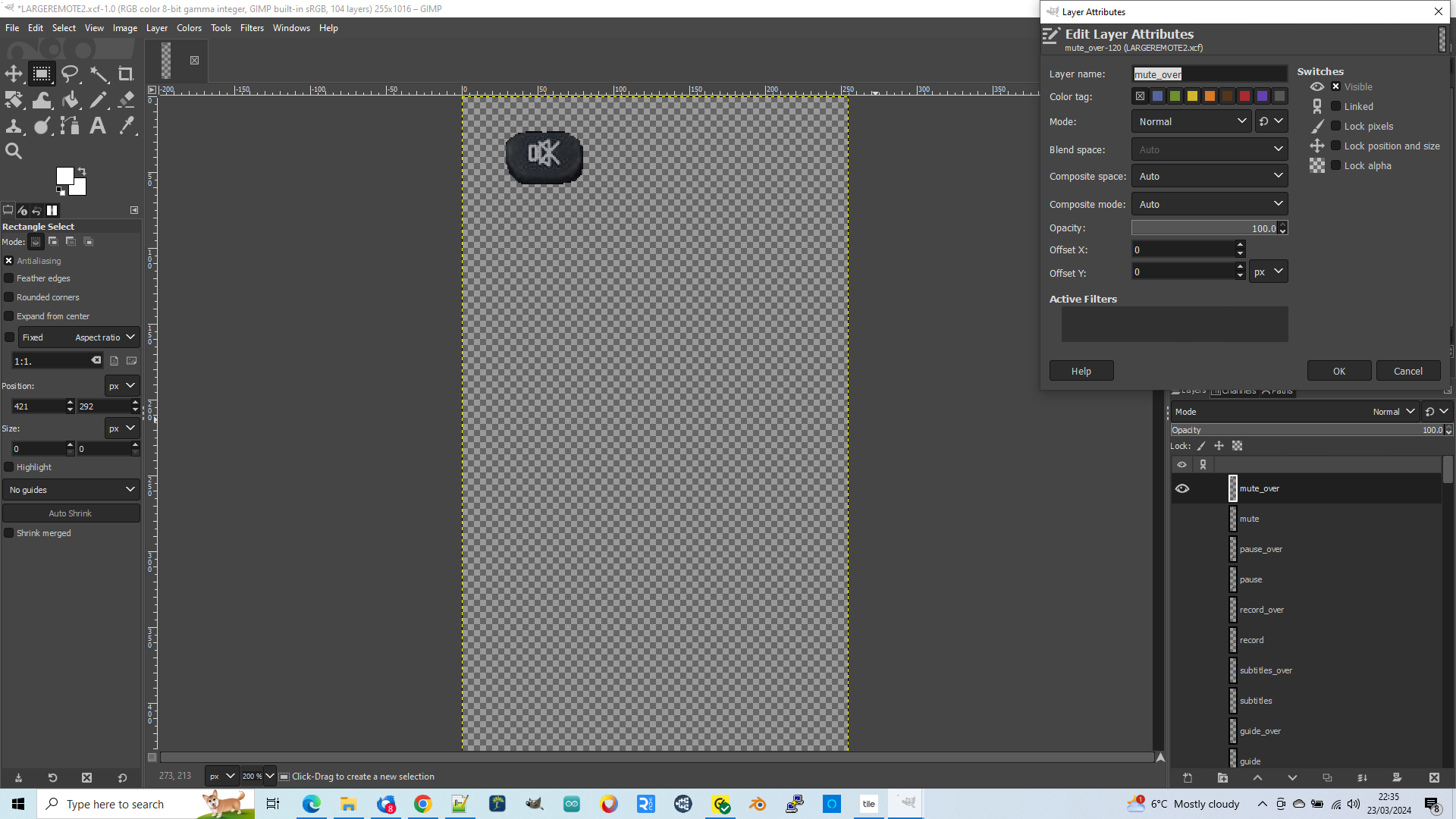Viewport: 1456px width, 819px height.
Task: Enable the Feather edges checkbox
Action: tap(9, 278)
